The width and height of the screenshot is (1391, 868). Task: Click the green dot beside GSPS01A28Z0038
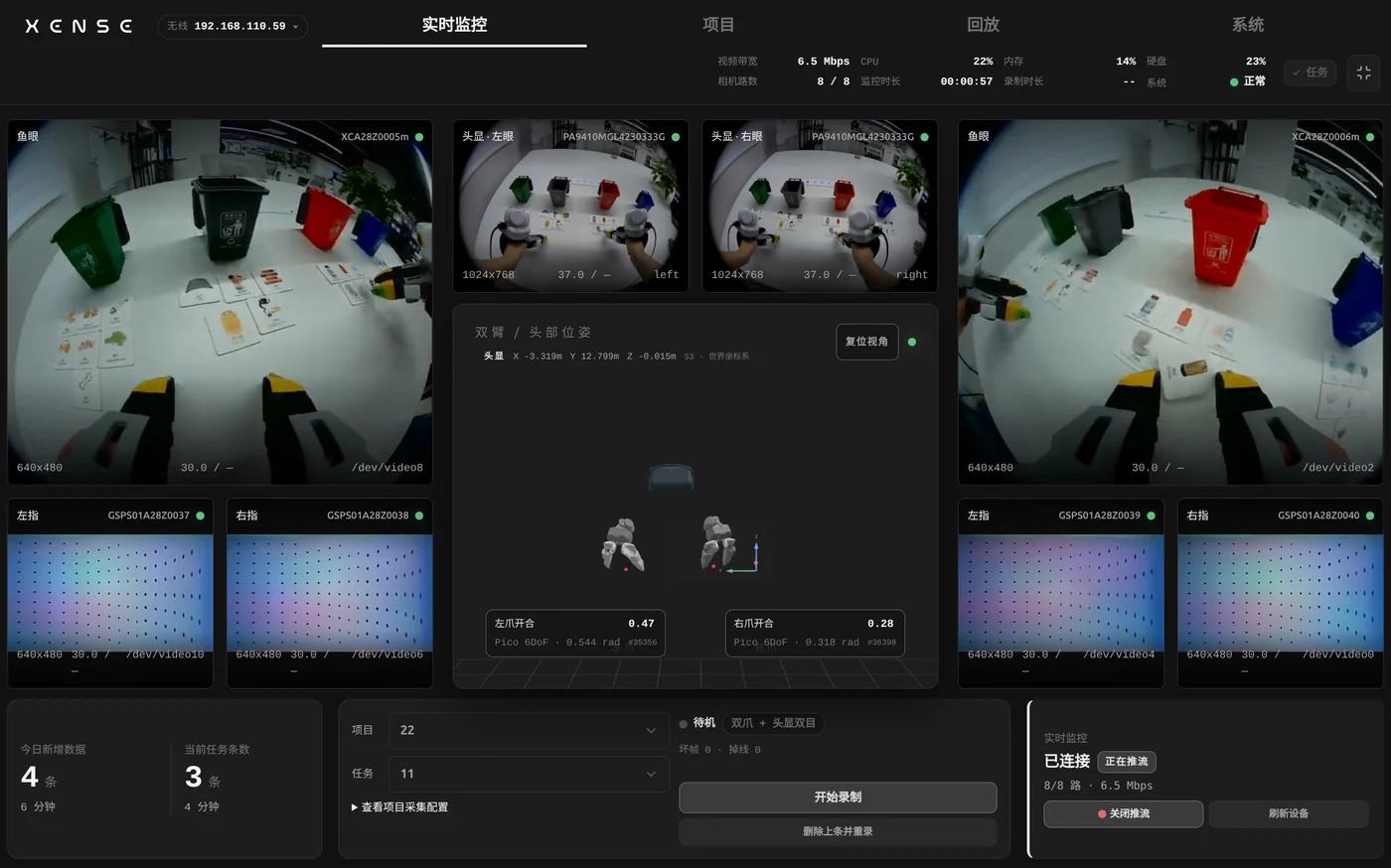click(419, 515)
